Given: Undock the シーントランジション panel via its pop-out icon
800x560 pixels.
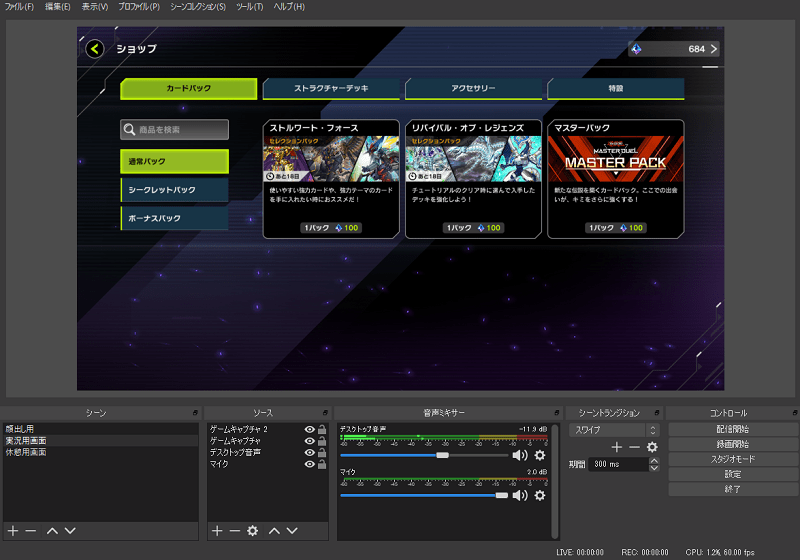Looking at the screenshot, I should point(657,413).
